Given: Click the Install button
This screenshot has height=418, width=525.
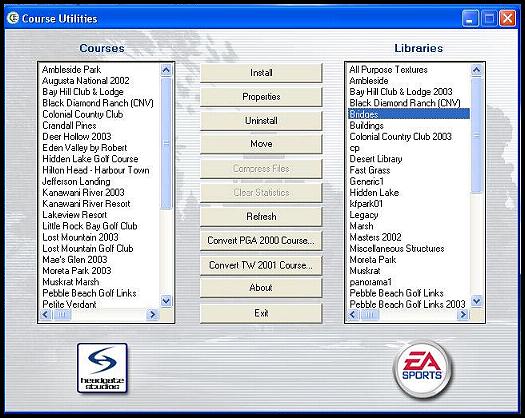Looking at the screenshot, I should 261,73.
